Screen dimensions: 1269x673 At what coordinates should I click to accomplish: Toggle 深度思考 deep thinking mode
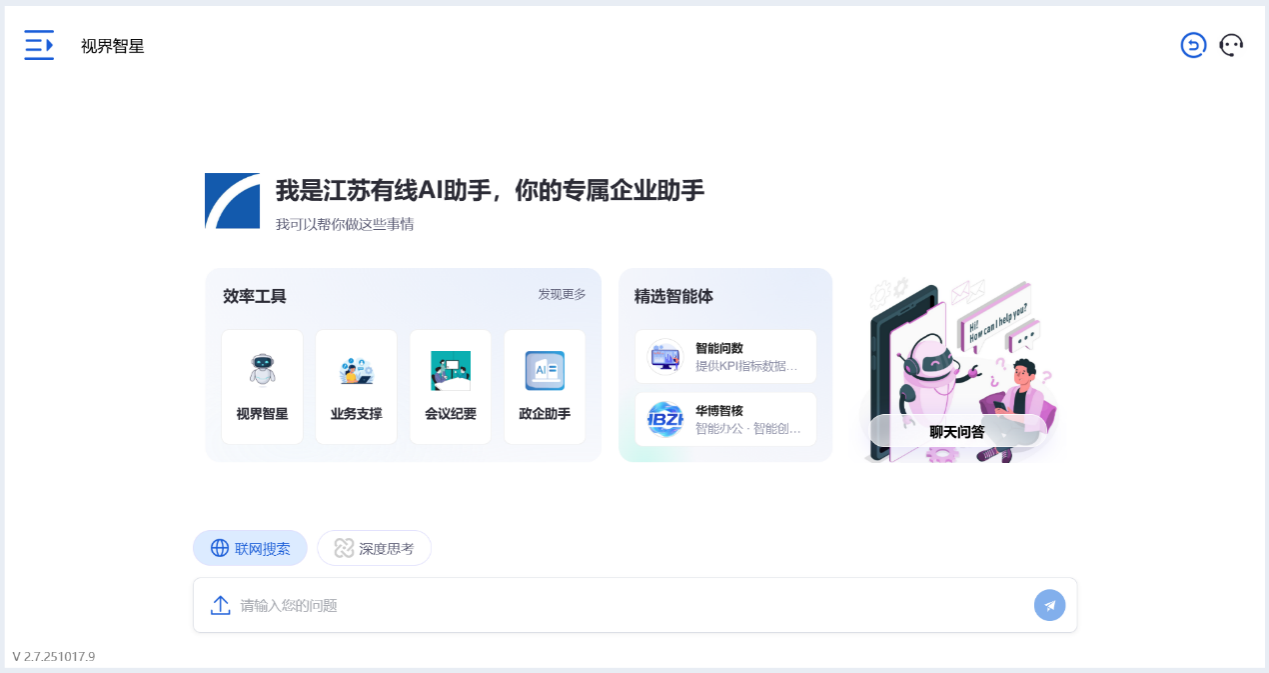[374, 548]
